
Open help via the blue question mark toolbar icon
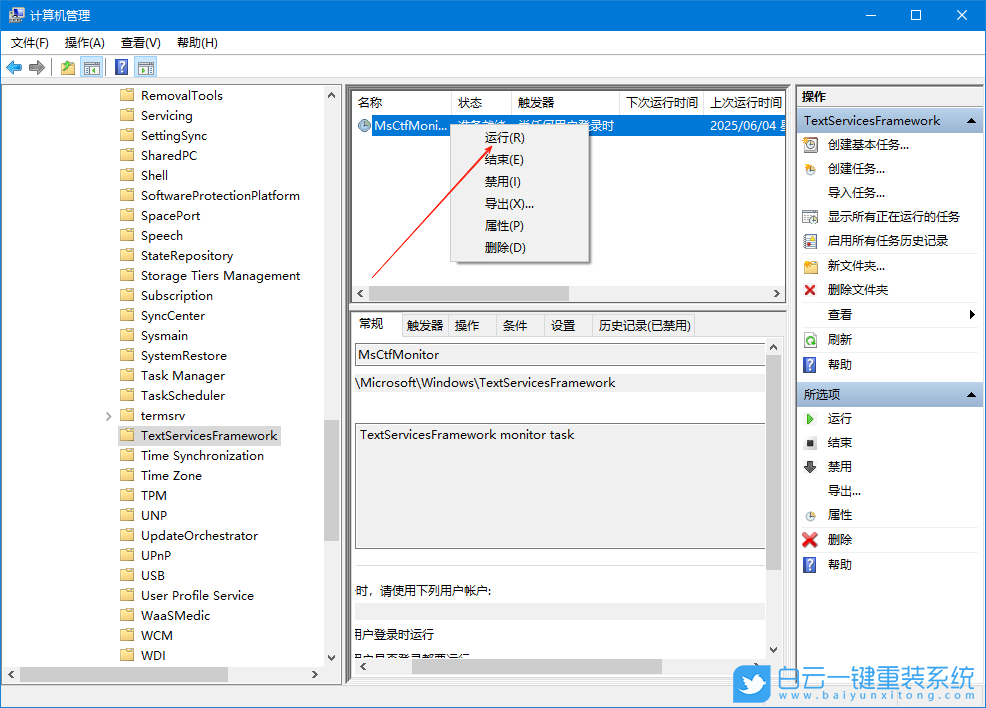click(121, 67)
